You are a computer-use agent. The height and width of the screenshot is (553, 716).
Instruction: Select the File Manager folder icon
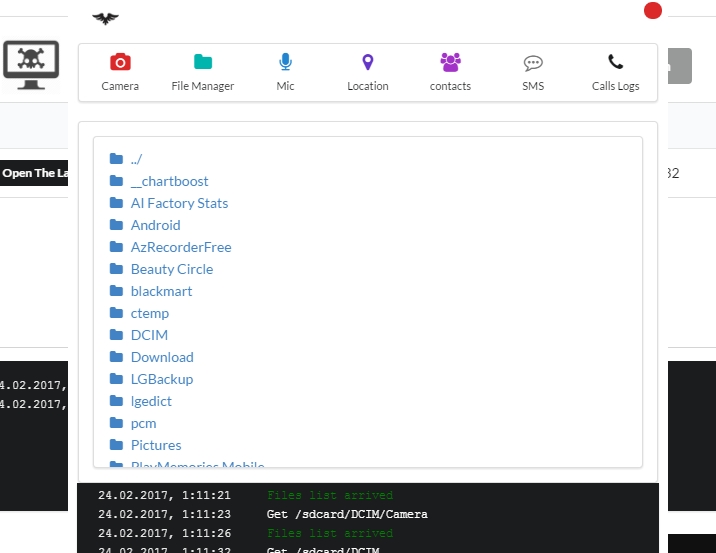pyautogui.click(x=203, y=62)
